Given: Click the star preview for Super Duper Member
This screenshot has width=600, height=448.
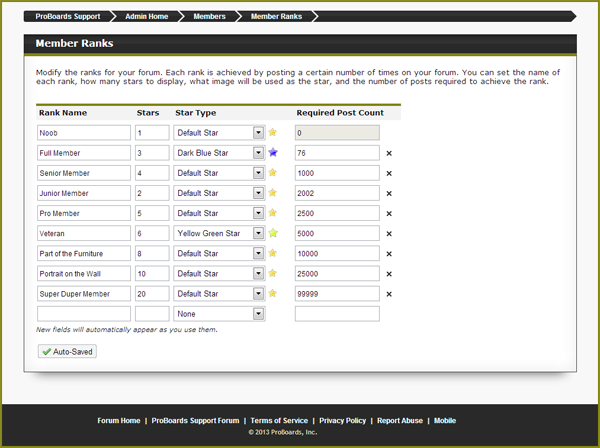Looking at the screenshot, I should point(272,293).
